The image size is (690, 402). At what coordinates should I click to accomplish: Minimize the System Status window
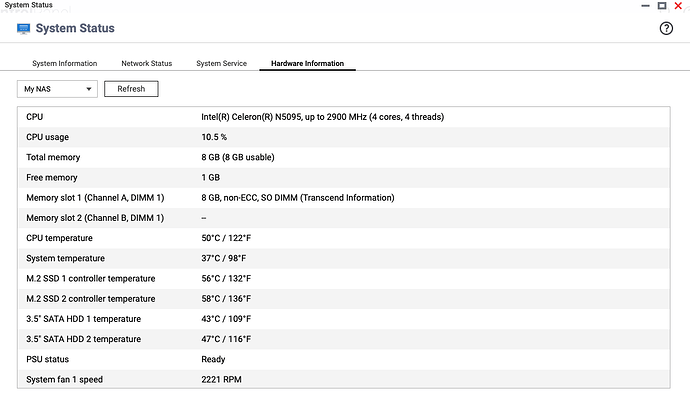pyautogui.click(x=643, y=6)
